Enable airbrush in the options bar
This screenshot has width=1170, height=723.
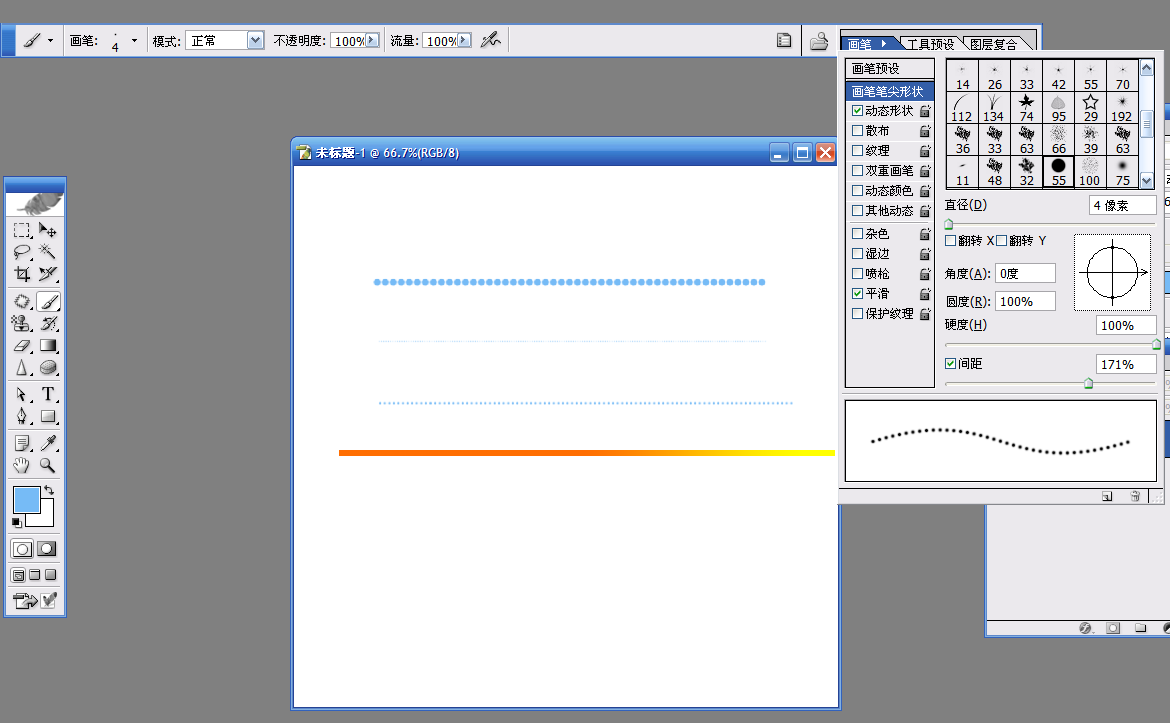click(490, 40)
